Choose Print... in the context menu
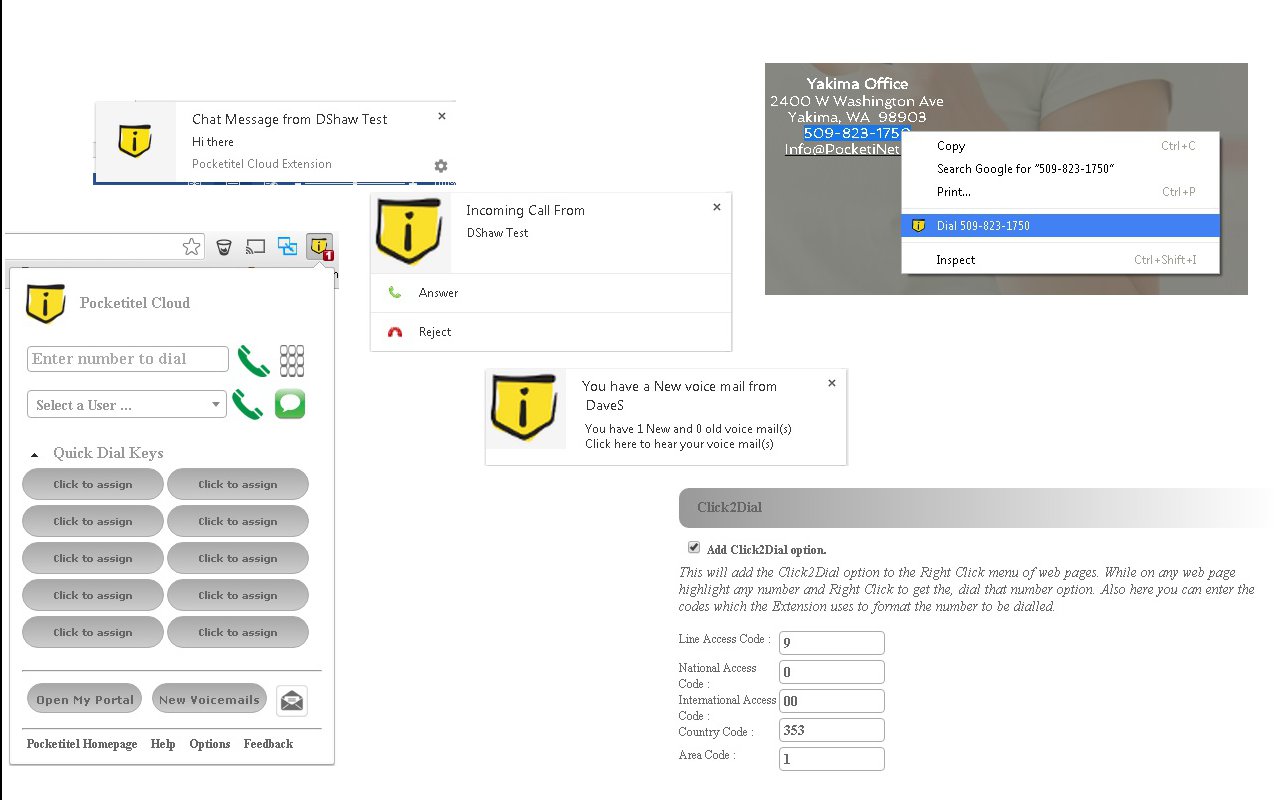Viewport: 1280px width, 800px height. pos(1061,192)
